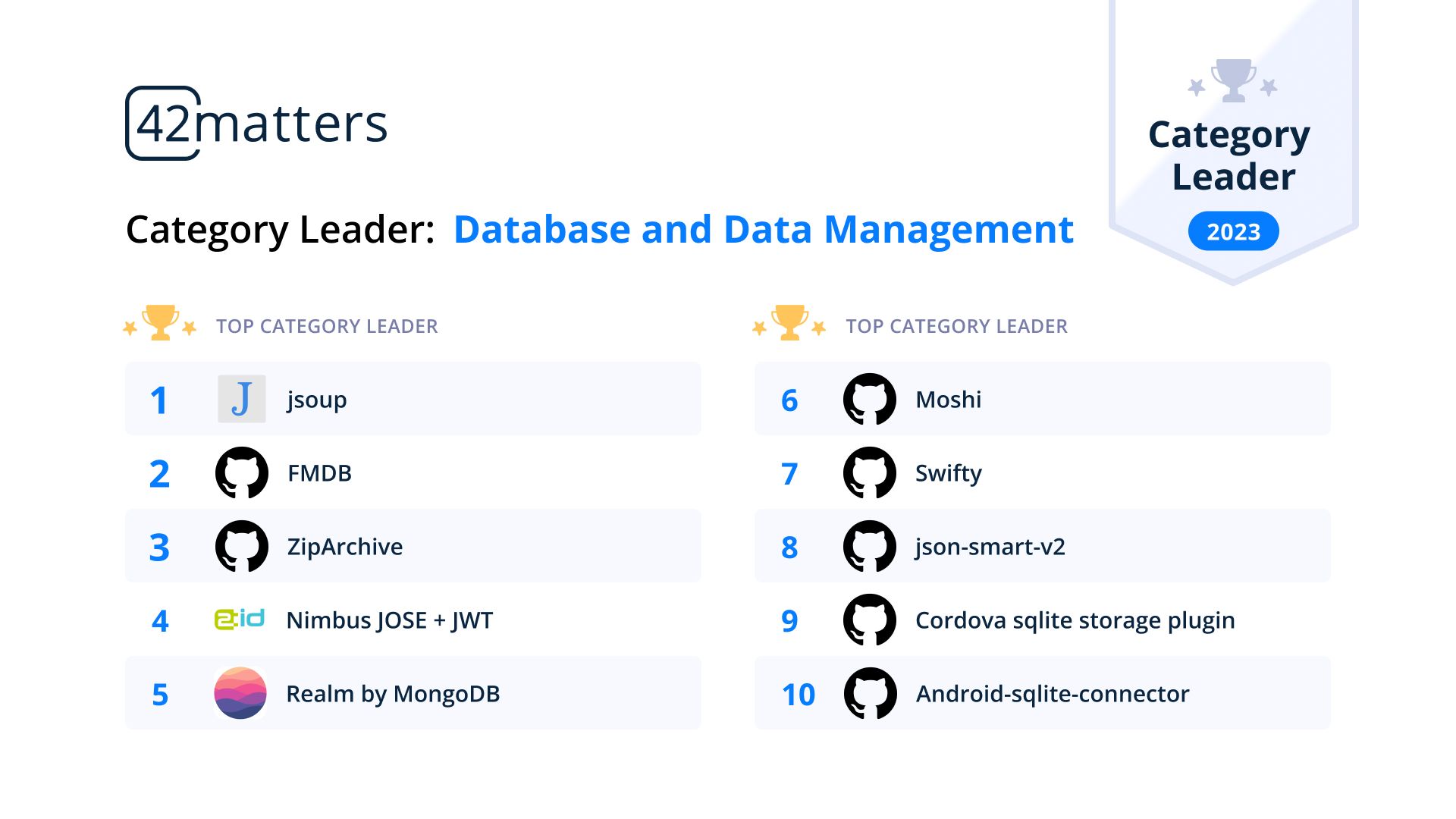The height and width of the screenshot is (819, 1456).
Task: Click the right gold trophy icon
Action: point(789,323)
